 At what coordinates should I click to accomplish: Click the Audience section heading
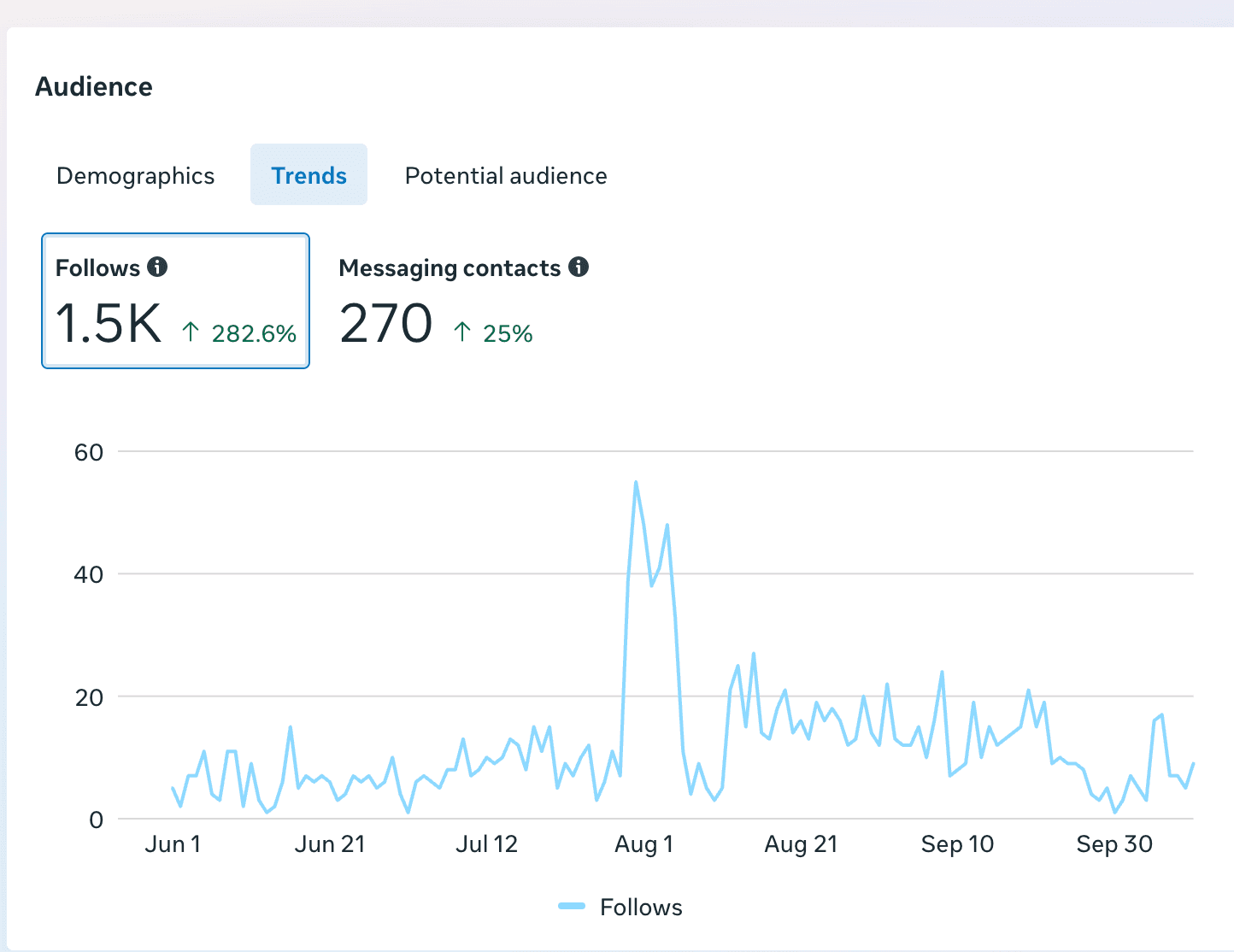pyautogui.click(x=94, y=86)
